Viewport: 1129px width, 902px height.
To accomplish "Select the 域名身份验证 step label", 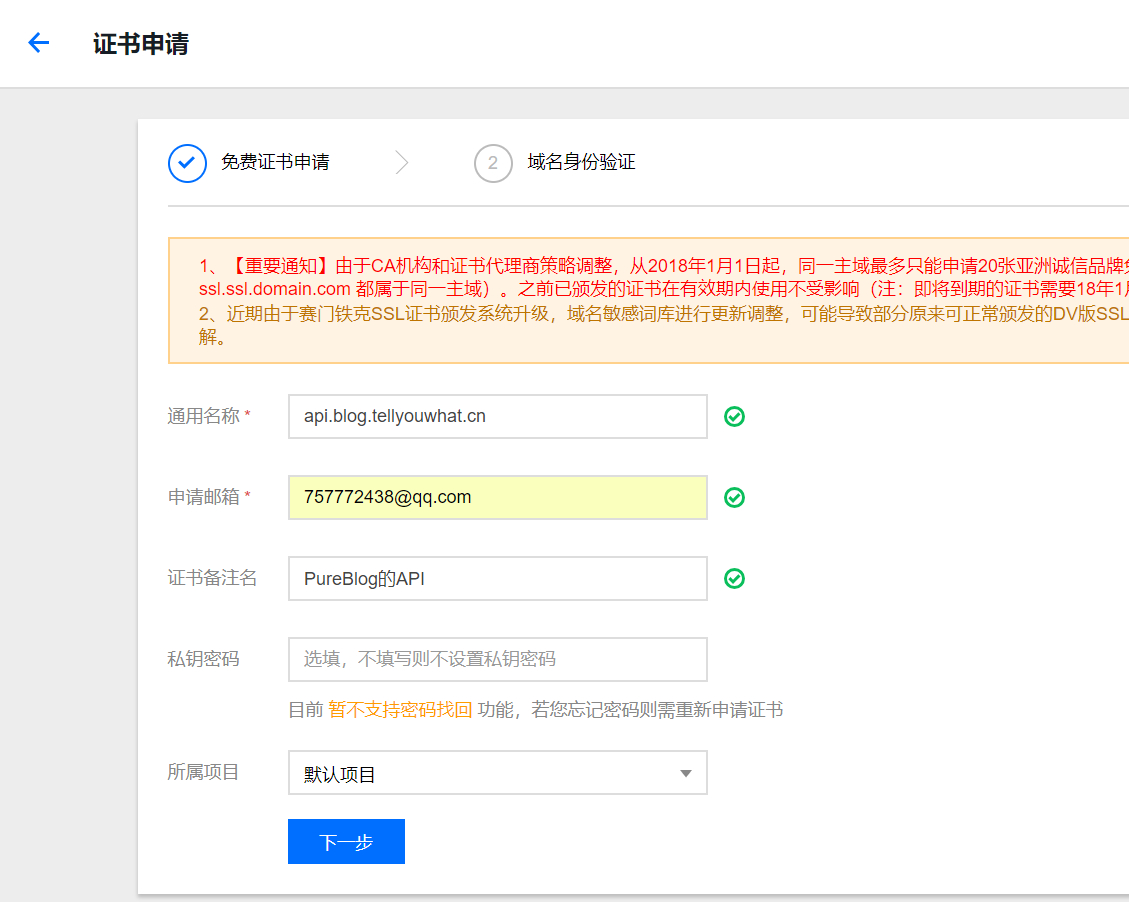I will pyautogui.click(x=581, y=163).
